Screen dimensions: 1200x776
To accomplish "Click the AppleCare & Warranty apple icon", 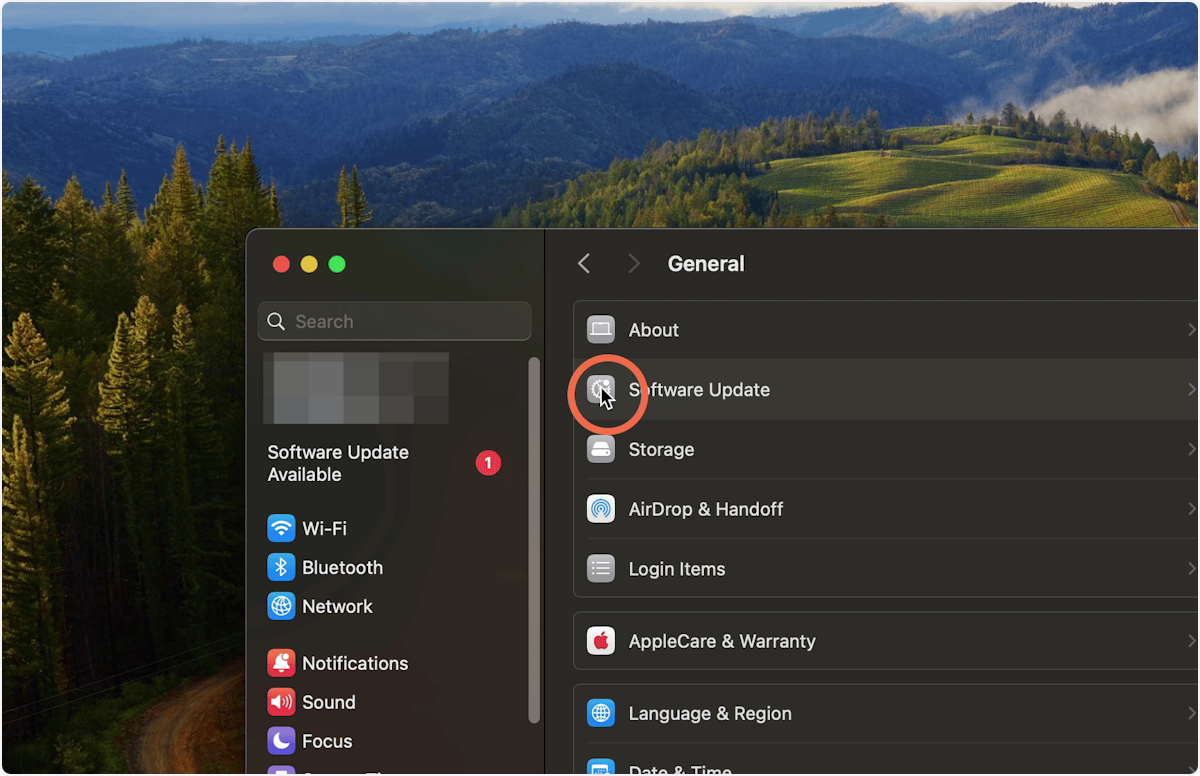I will (600, 641).
